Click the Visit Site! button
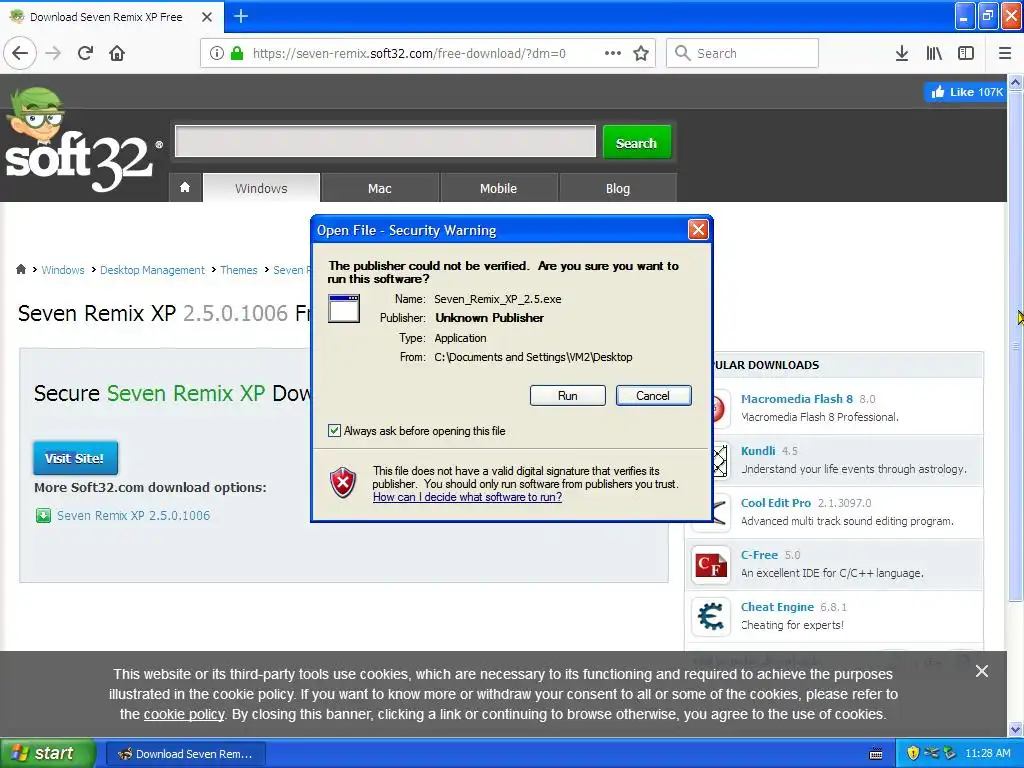 point(75,458)
